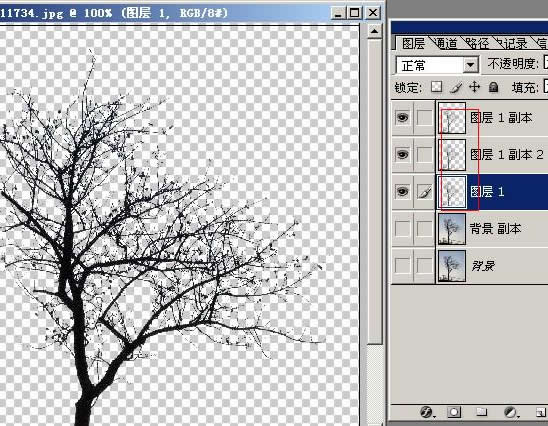Click the lock all padlock icon

[493, 87]
